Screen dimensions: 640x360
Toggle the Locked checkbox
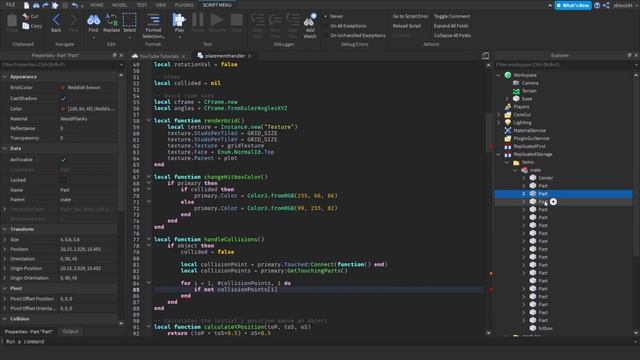point(63,180)
